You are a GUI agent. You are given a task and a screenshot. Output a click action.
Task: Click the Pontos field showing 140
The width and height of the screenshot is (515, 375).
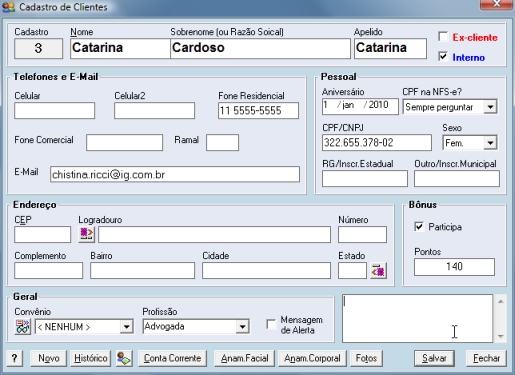pyautogui.click(x=454, y=267)
